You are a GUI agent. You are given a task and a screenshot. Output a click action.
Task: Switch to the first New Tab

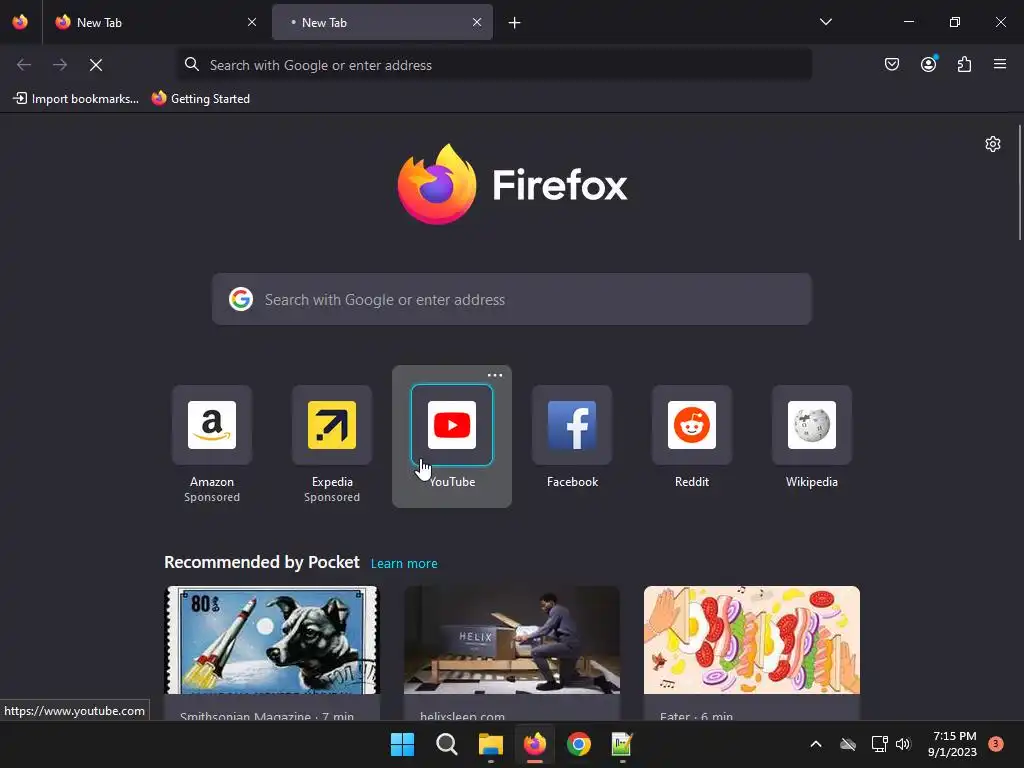pyautogui.click(x=155, y=22)
